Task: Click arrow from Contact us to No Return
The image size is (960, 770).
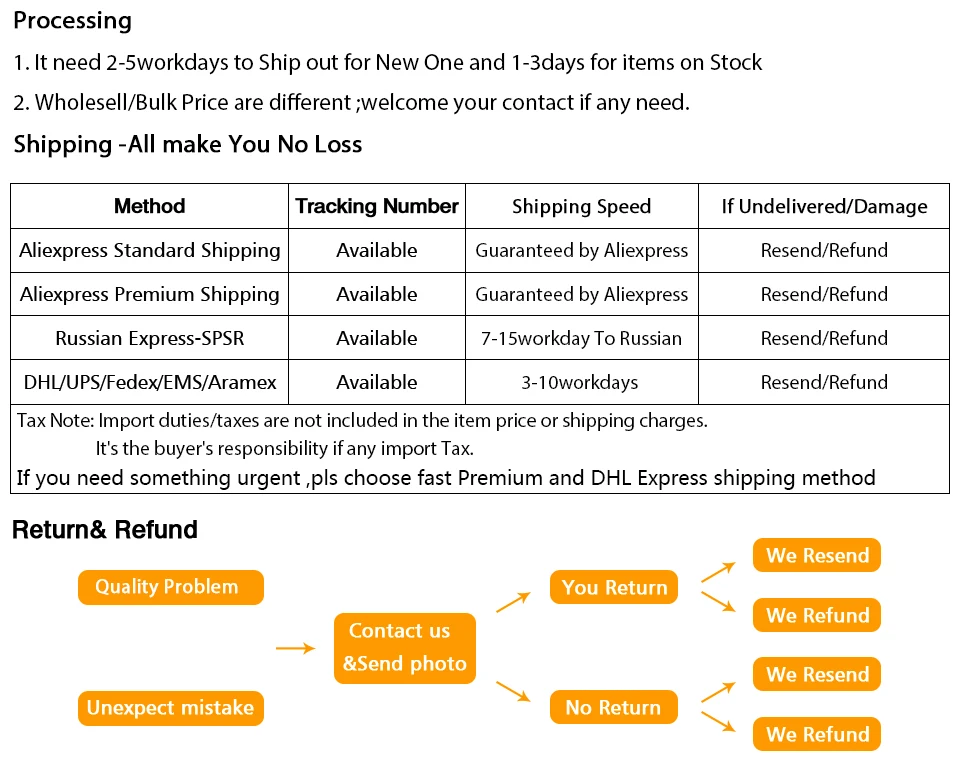Action: (513, 691)
